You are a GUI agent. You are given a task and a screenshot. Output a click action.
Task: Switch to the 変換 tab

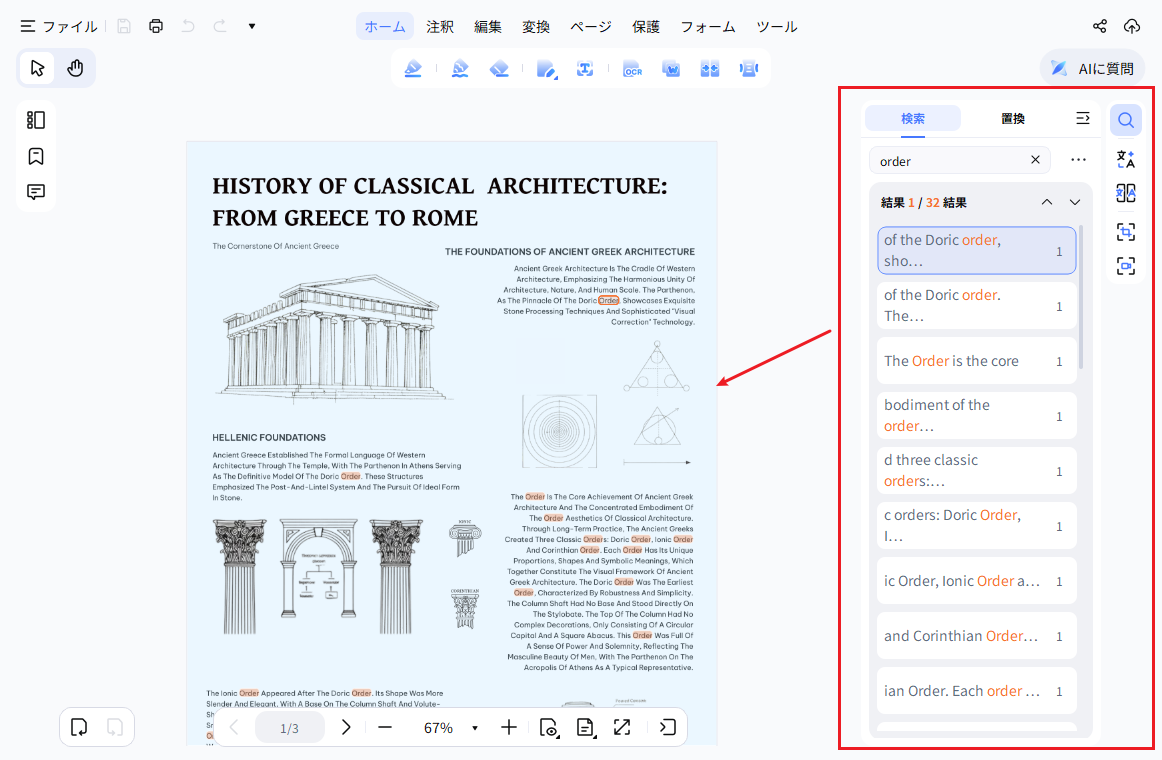click(536, 27)
